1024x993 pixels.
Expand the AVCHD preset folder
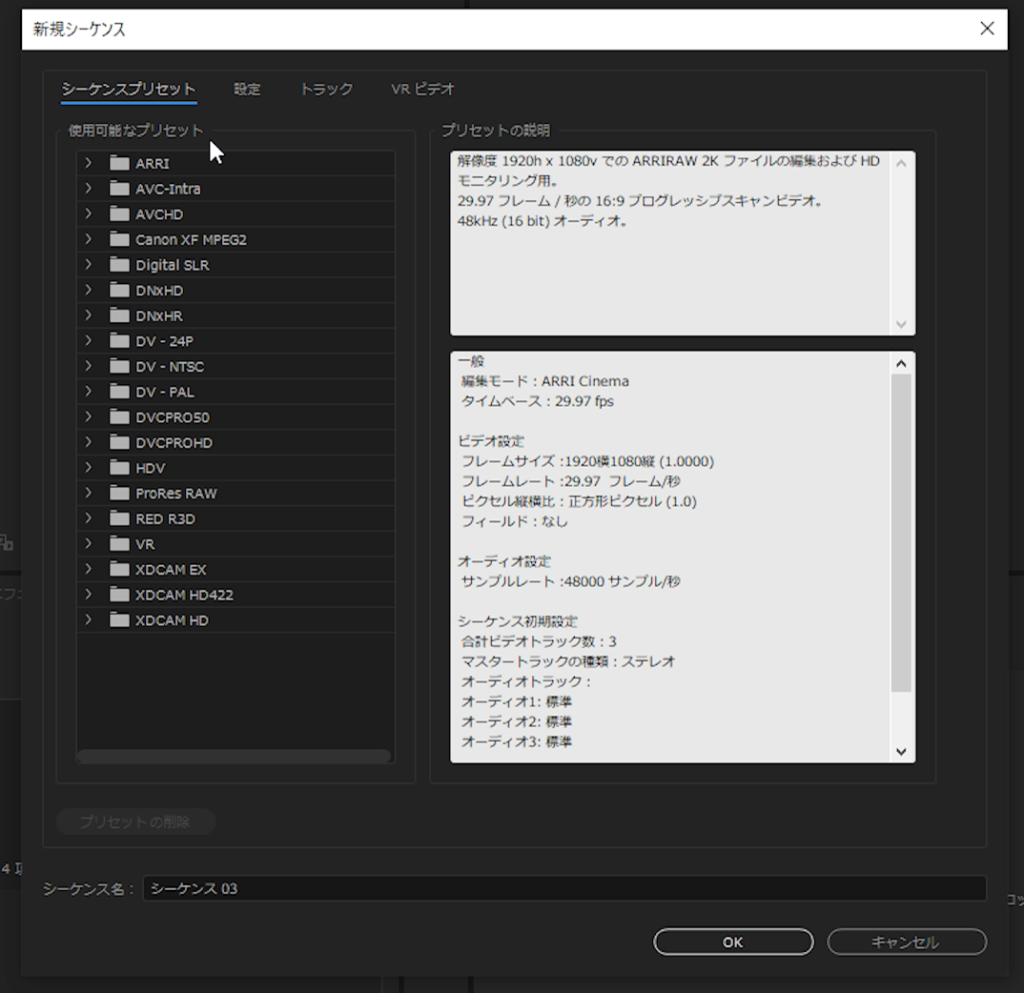tap(88, 213)
